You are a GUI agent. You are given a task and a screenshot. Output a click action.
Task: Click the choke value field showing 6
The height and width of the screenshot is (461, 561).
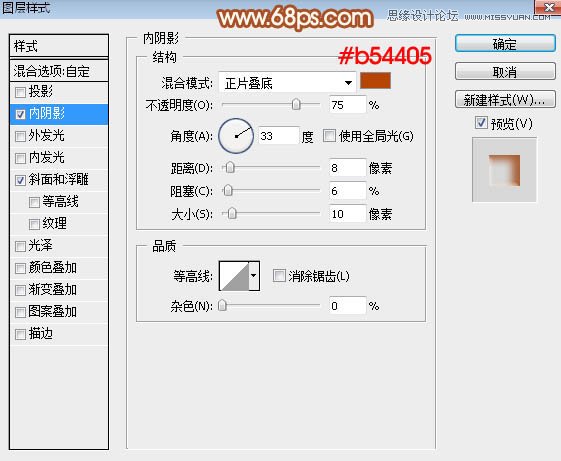347,191
